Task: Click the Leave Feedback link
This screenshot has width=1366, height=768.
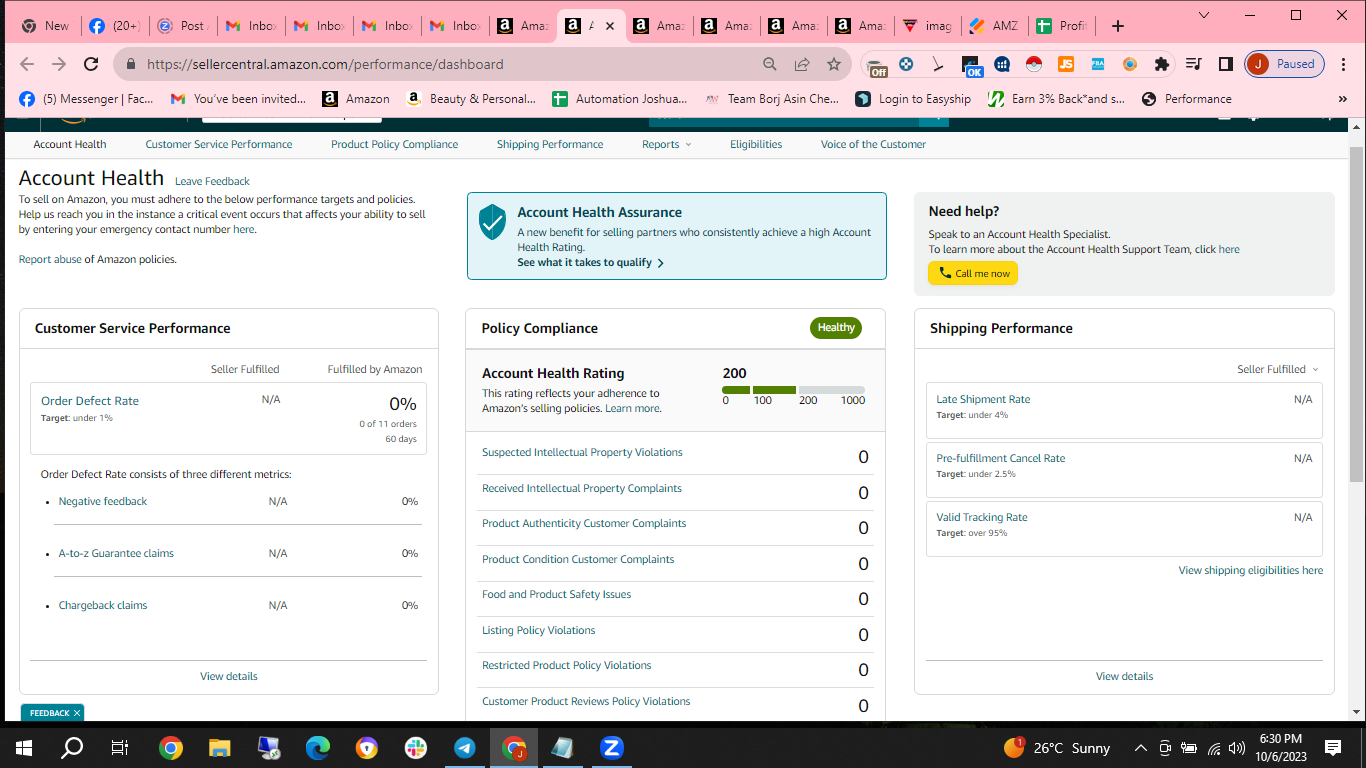Action: 212,181
